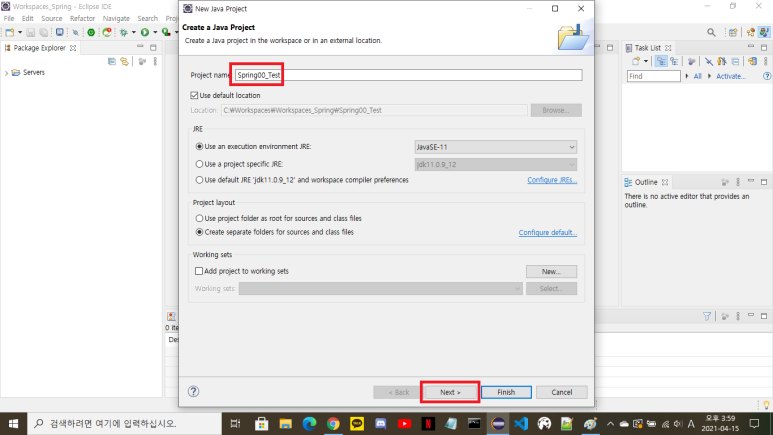Image resolution: width=773 pixels, height=435 pixels.
Task: Open the Refactor menu
Action: pyautogui.click(x=82, y=18)
